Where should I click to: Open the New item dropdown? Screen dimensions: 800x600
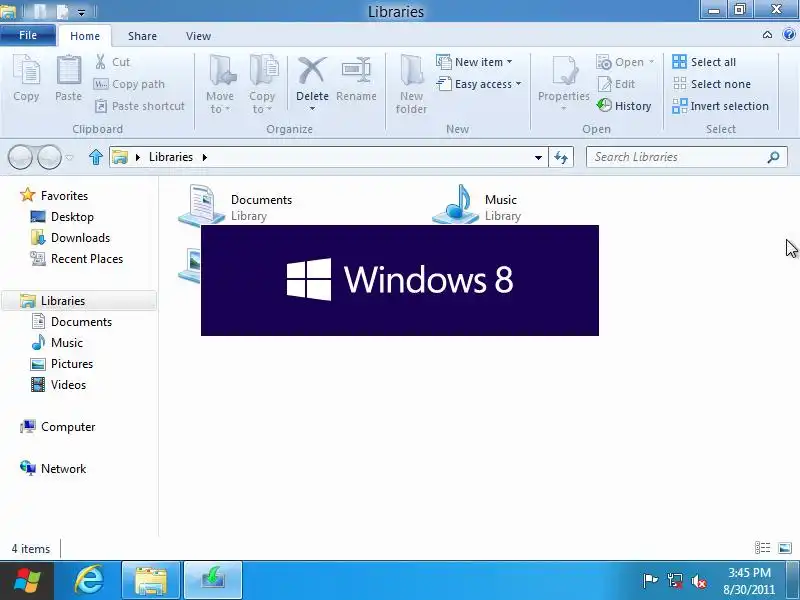474,62
